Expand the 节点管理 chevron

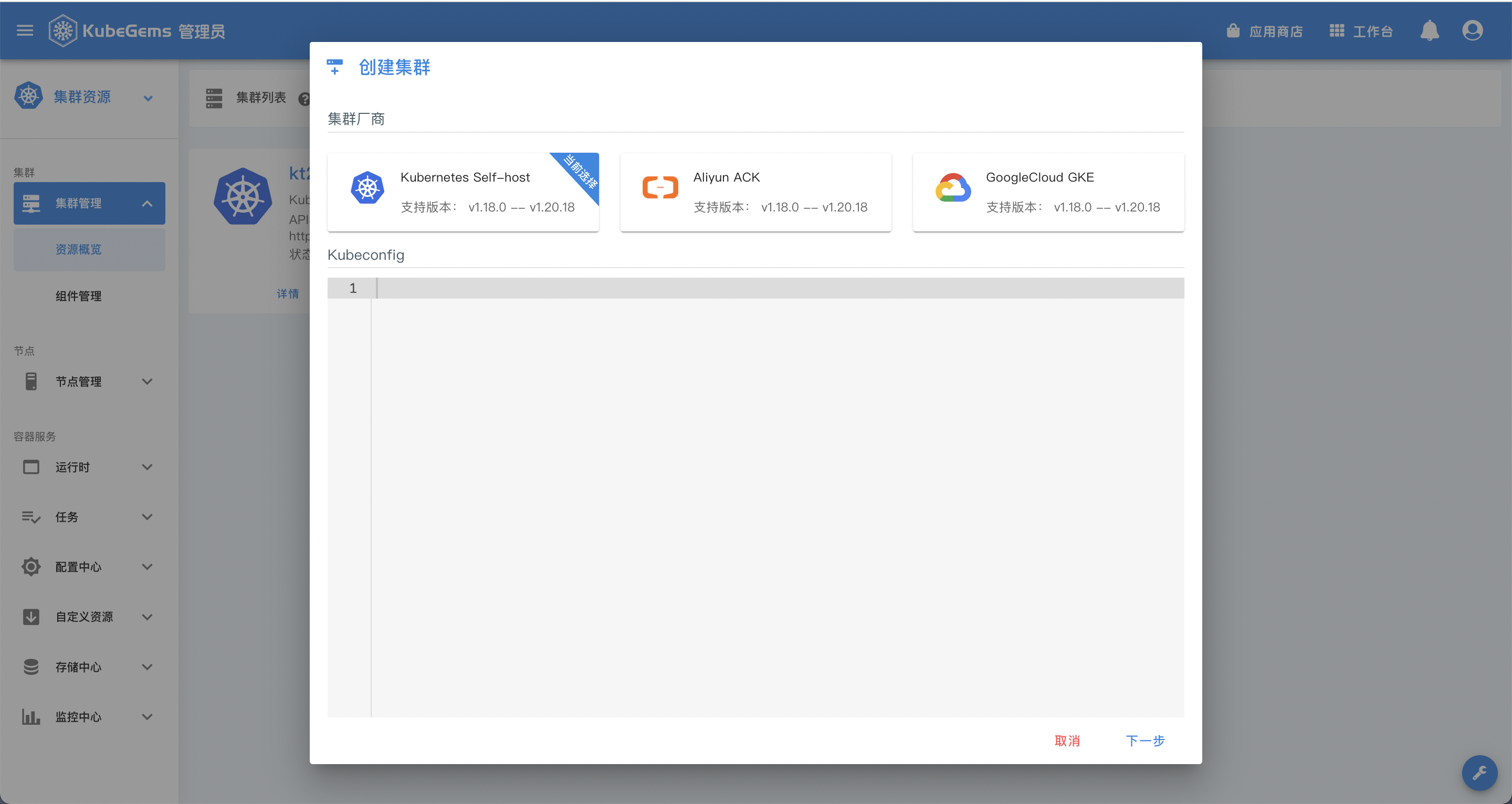point(148,382)
